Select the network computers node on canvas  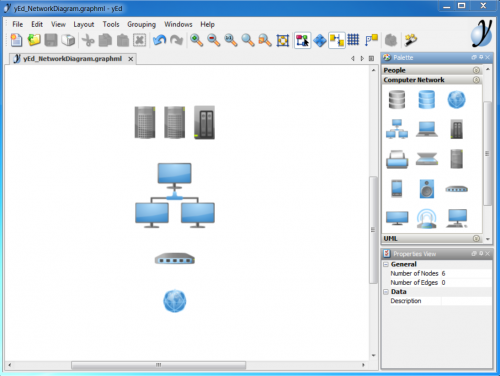point(175,195)
